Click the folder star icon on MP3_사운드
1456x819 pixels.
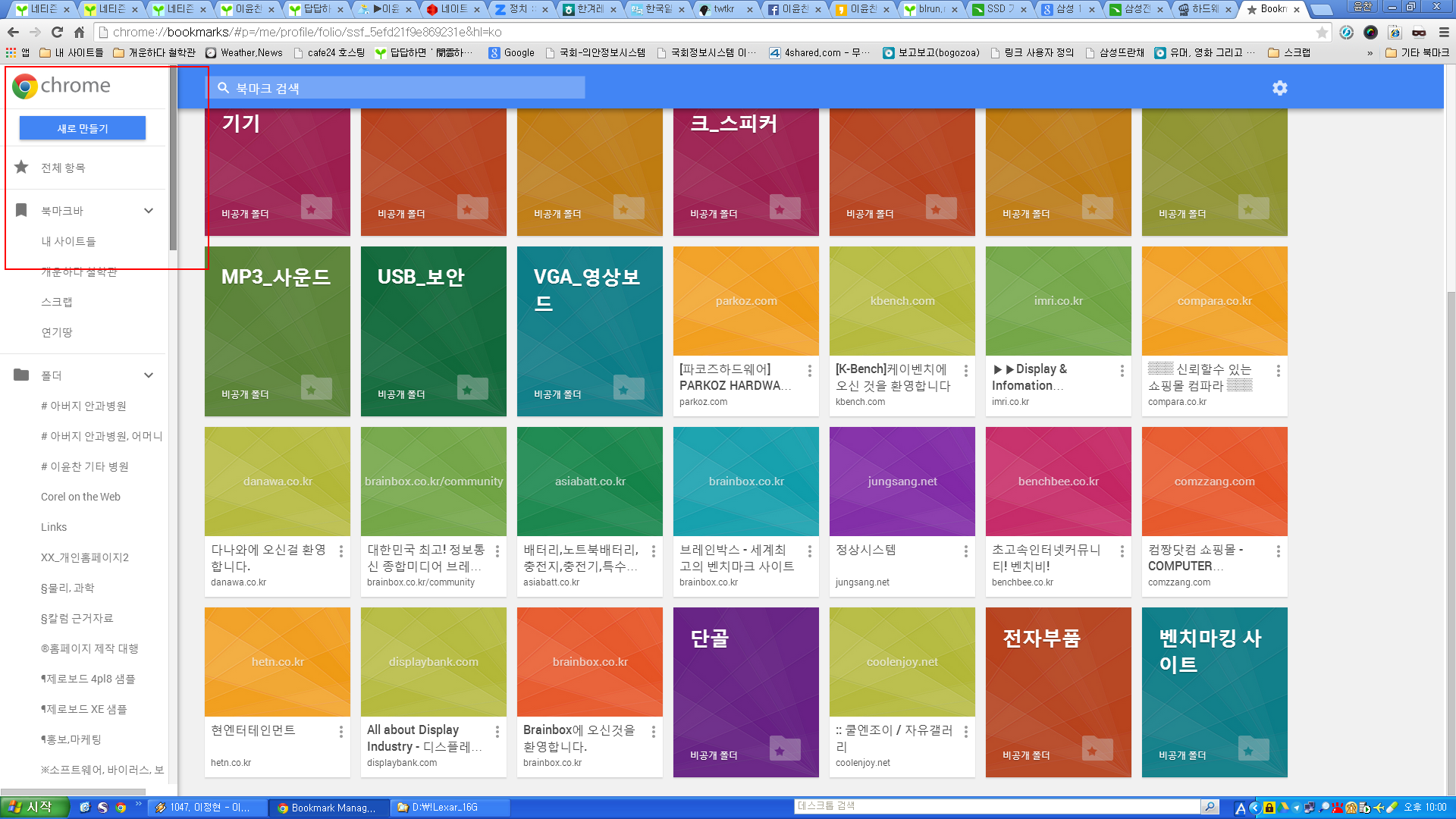pos(316,388)
